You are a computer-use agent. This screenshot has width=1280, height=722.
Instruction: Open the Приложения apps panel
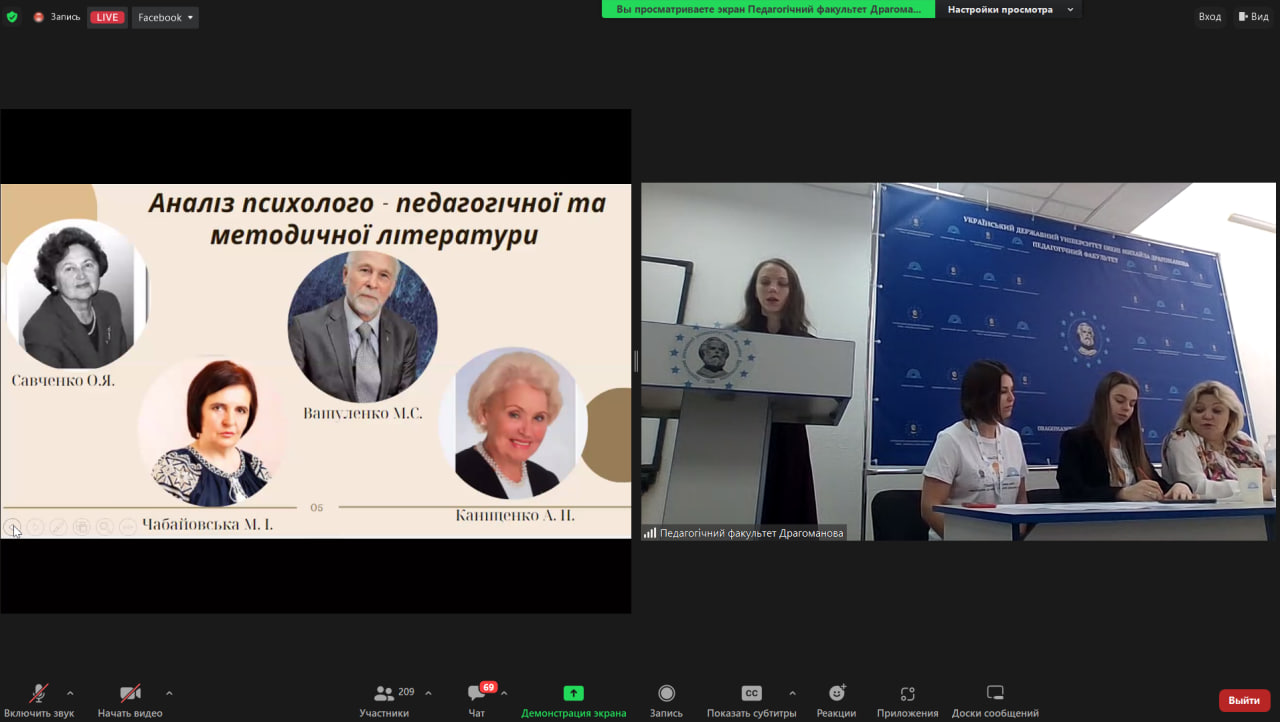pos(907,699)
